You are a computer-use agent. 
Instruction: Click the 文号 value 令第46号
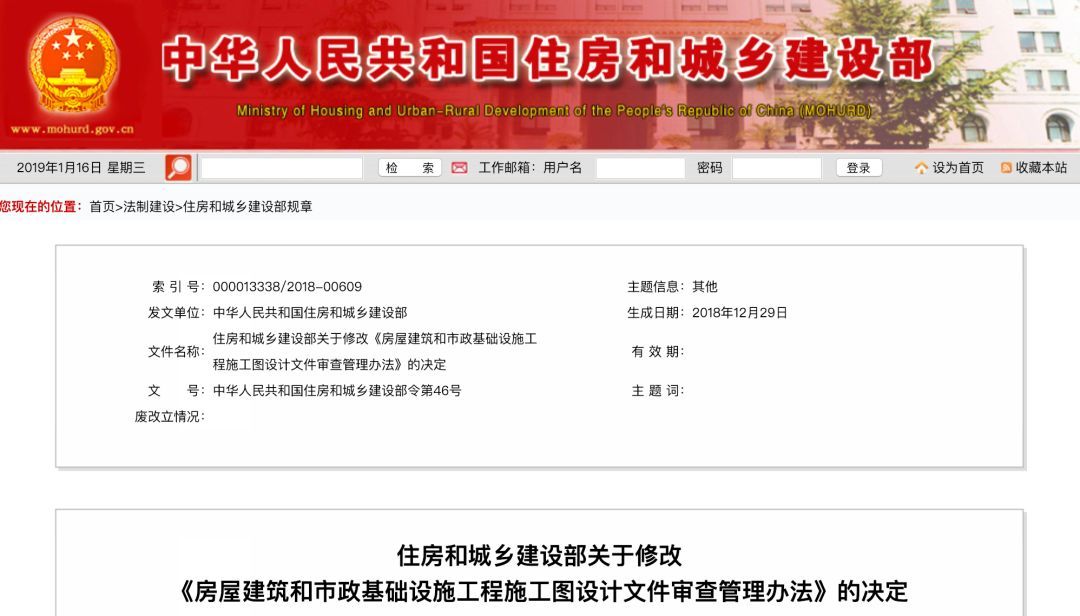pyautogui.click(x=337, y=391)
